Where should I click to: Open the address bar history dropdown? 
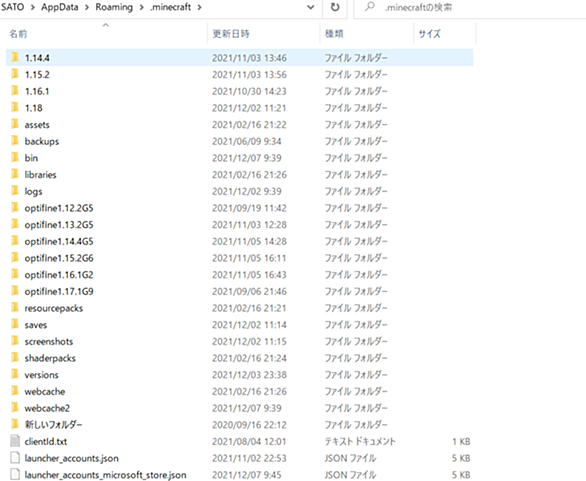[310, 7]
